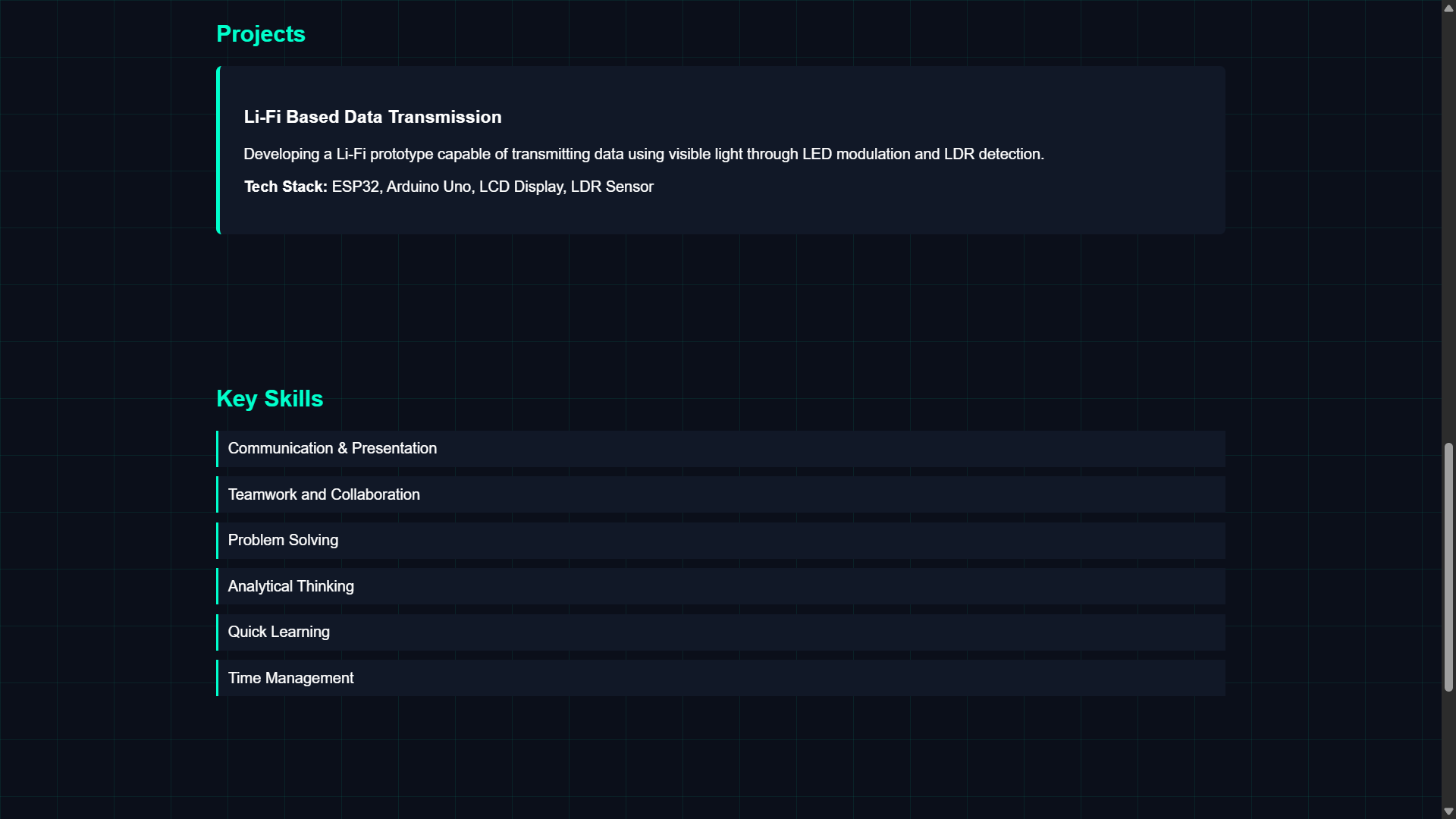Click the Projects section heading
The width and height of the screenshot is (1456, 819).
pos(261,34)
